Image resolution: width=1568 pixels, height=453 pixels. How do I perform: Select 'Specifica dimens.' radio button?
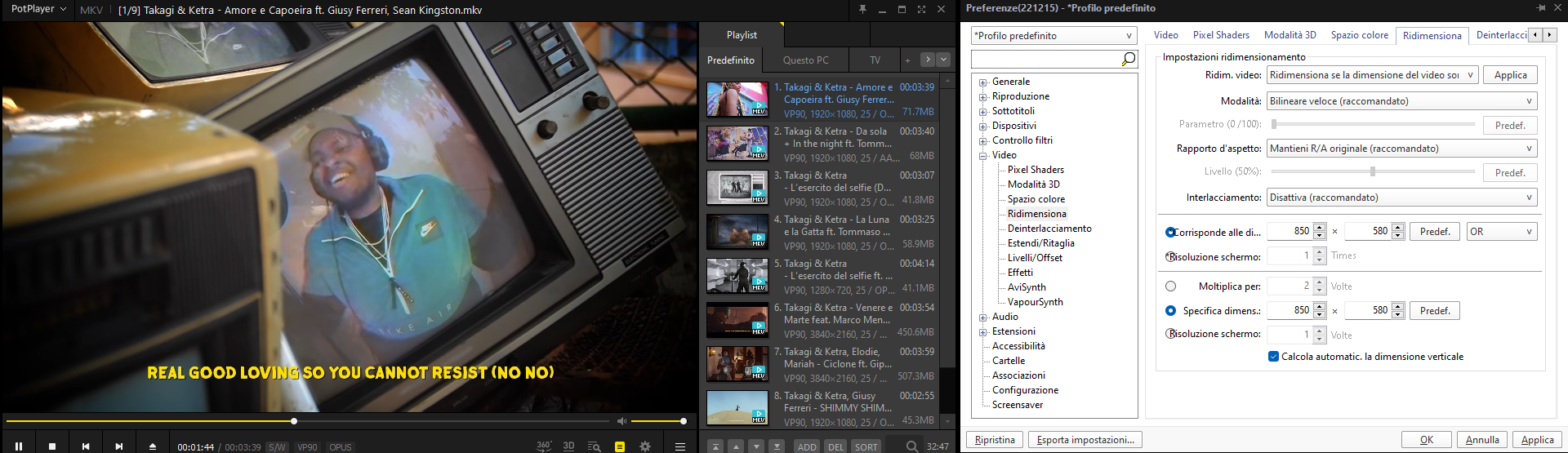(x=1170, y=311)
